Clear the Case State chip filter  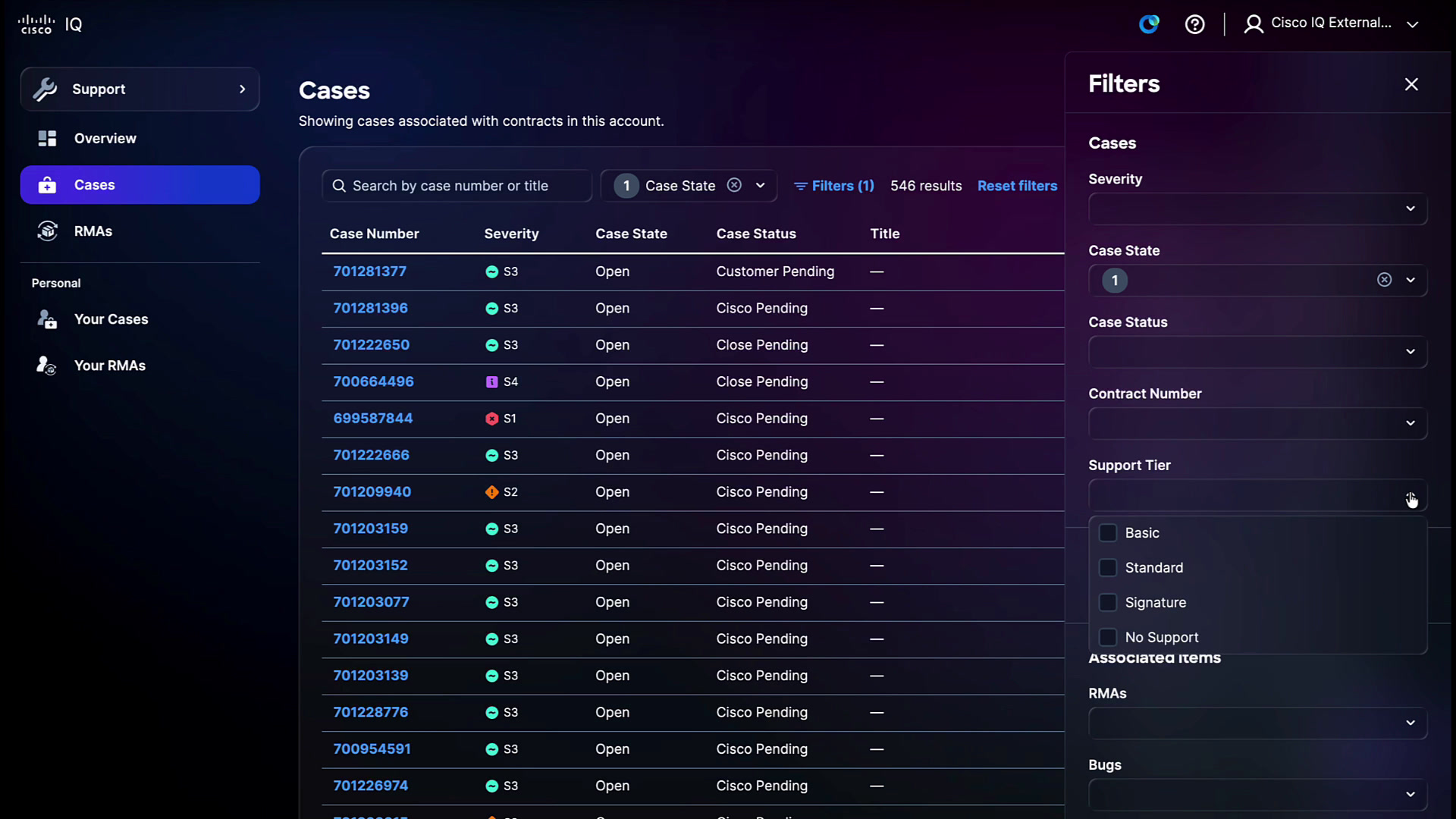pyautogui.click(x=734, y=185)
